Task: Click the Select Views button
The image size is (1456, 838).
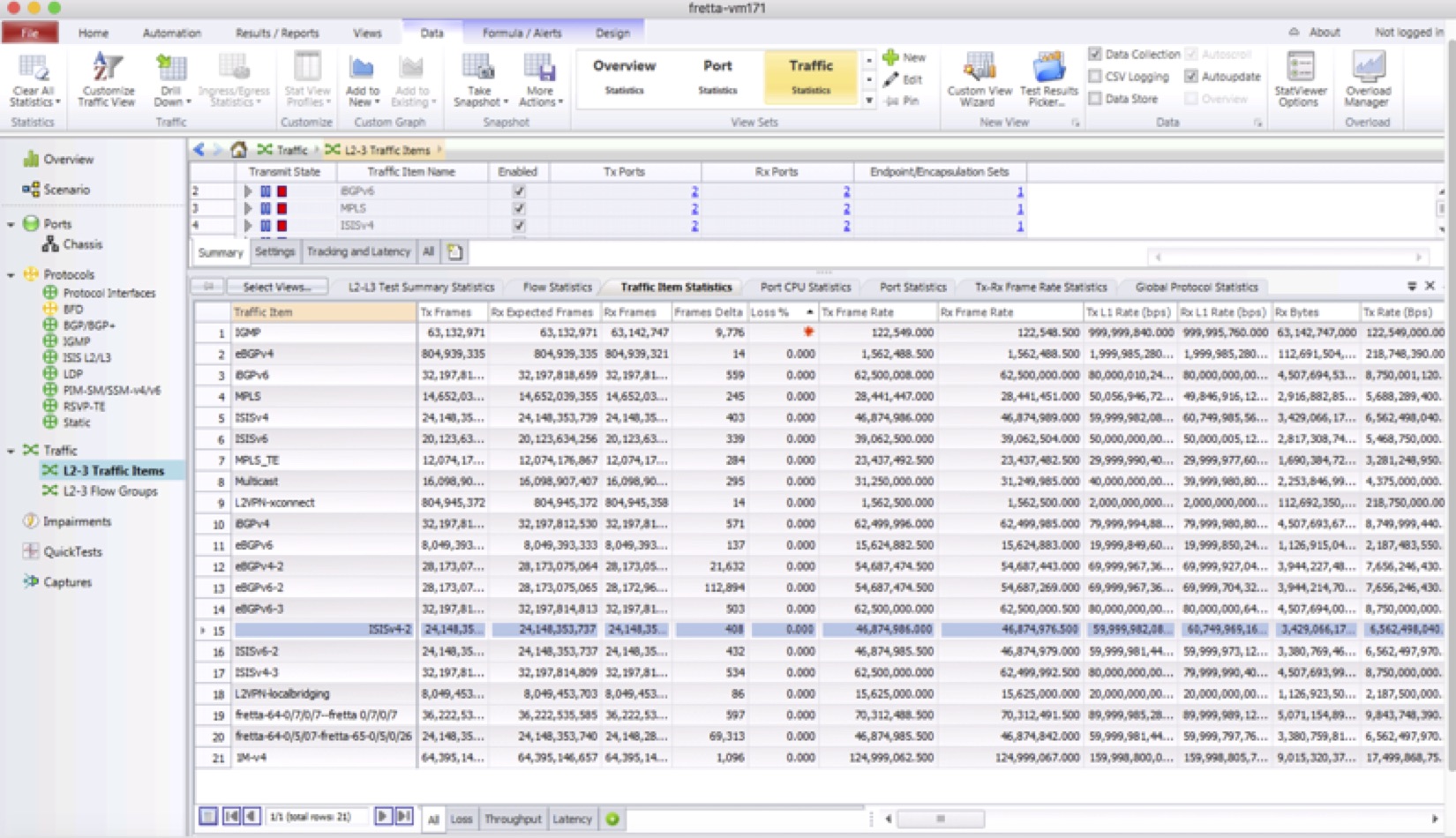Action: (276, 287)
